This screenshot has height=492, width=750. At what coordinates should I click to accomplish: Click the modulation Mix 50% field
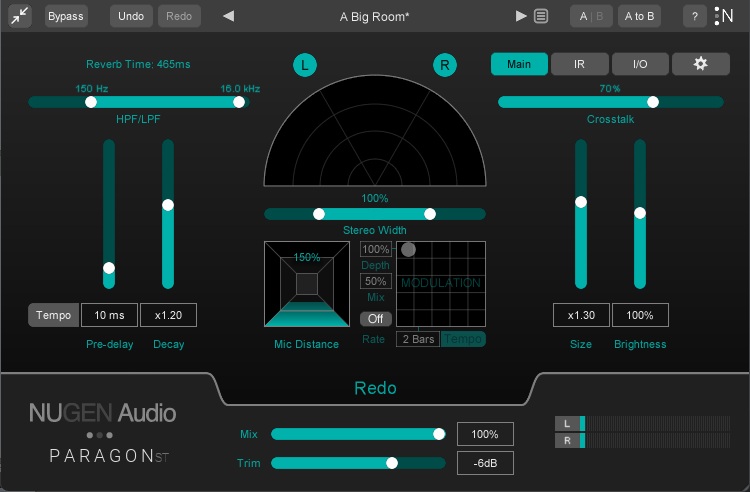376,281
